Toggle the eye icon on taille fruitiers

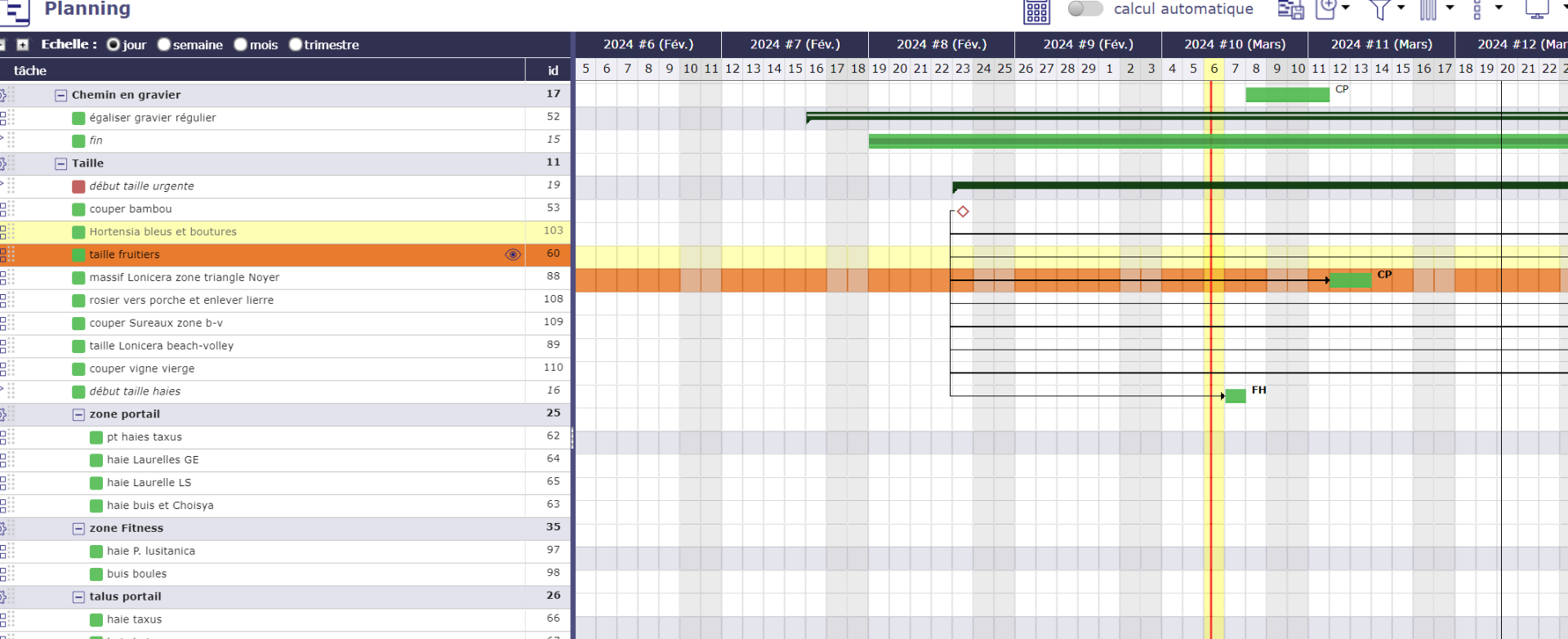[x=513, y=255]
